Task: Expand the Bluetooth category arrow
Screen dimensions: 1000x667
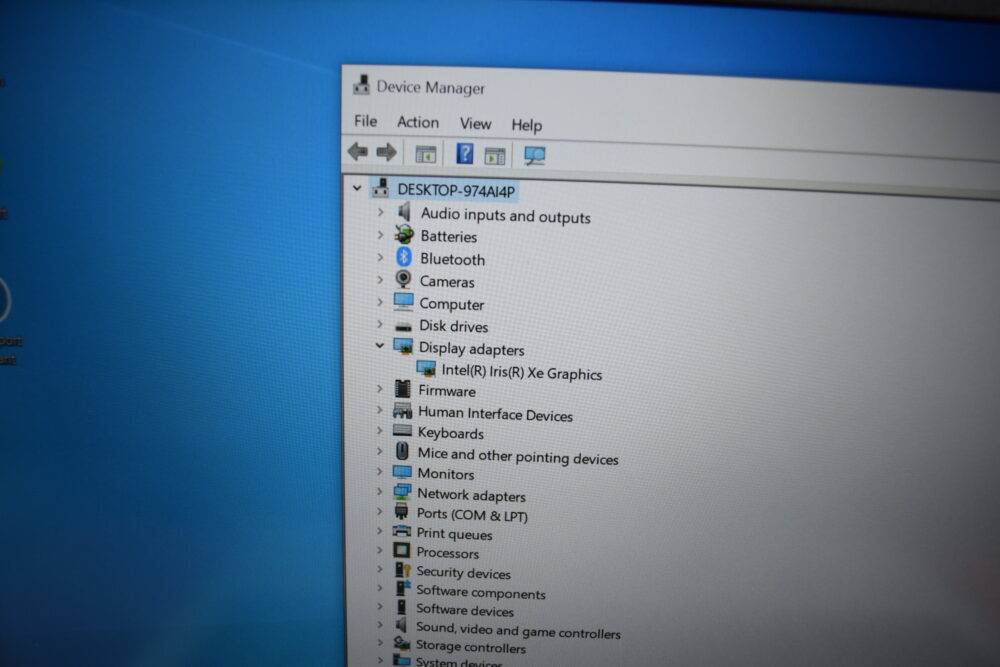Action: pos(381,257)
